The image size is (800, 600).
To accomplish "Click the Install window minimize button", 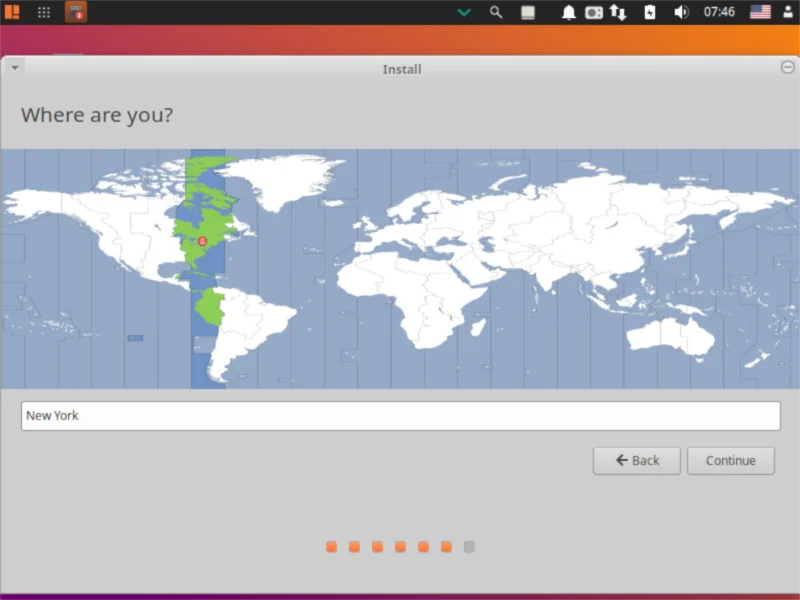I will (787, 67).
